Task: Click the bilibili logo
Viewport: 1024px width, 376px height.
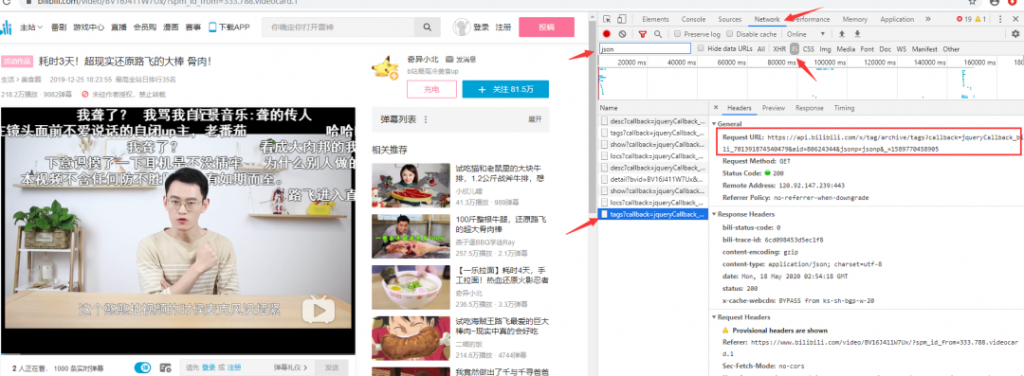Action: click(x=6, y=27)
